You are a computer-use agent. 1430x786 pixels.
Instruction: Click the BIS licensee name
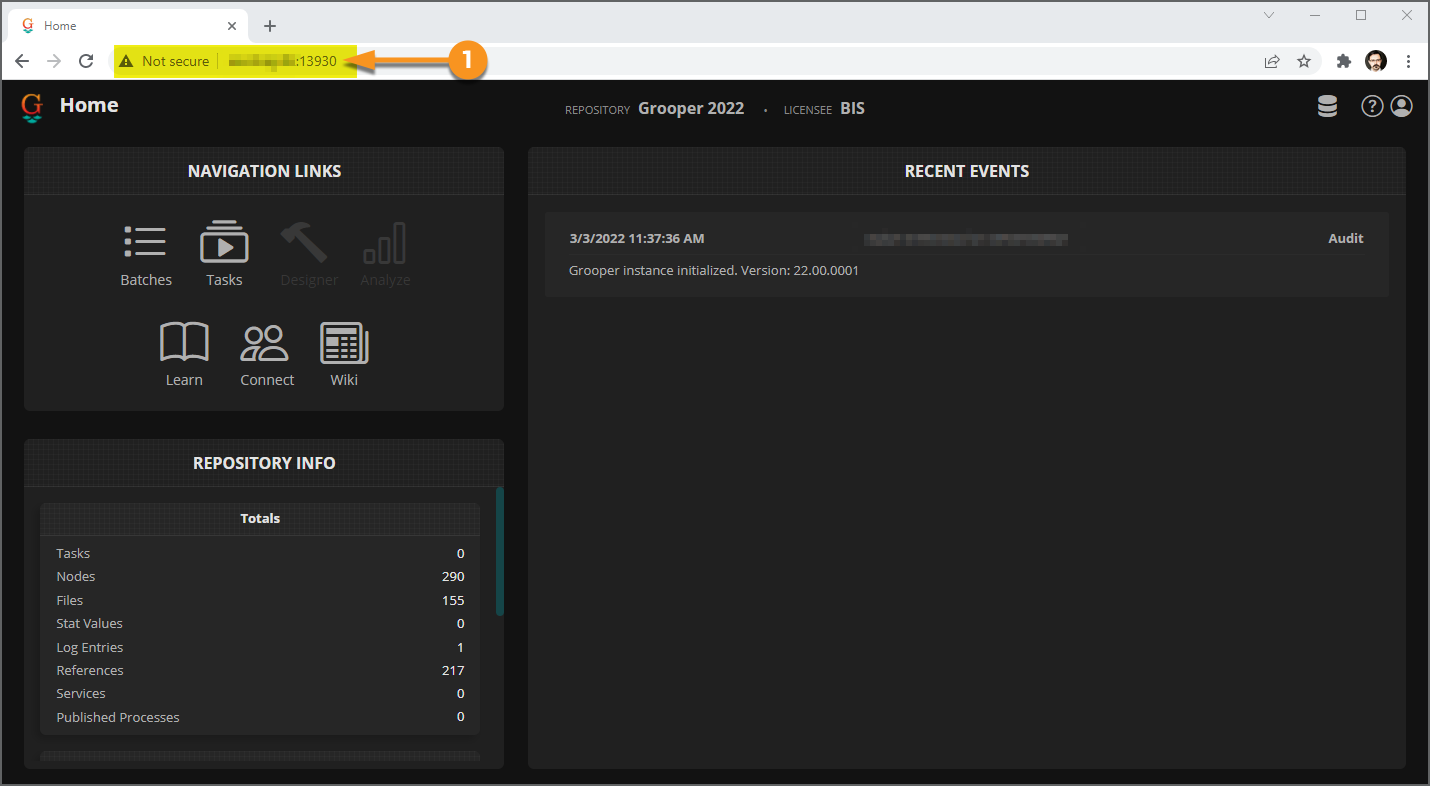coord(852,108)
